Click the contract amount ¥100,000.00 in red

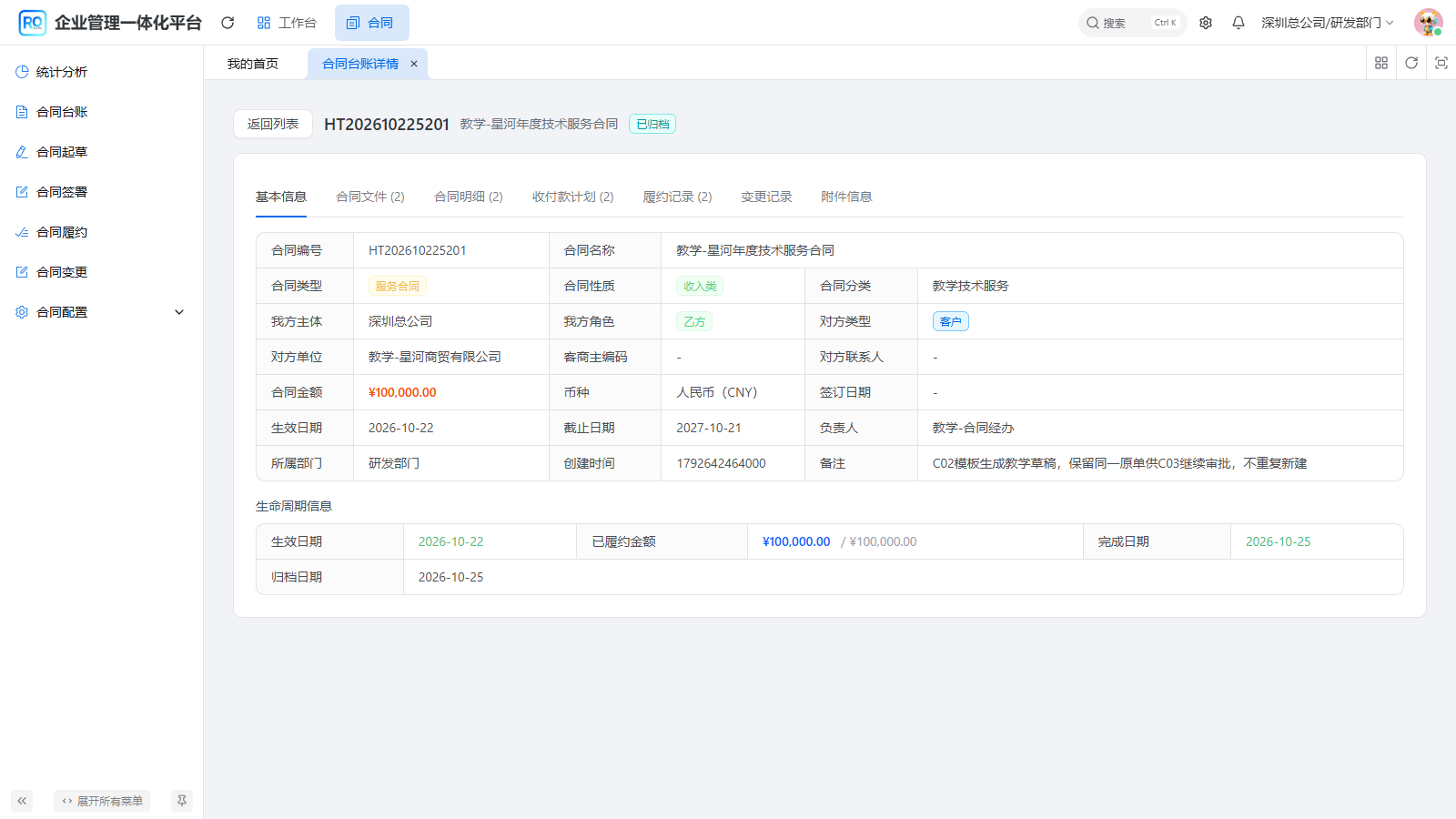tap(402, 392)
